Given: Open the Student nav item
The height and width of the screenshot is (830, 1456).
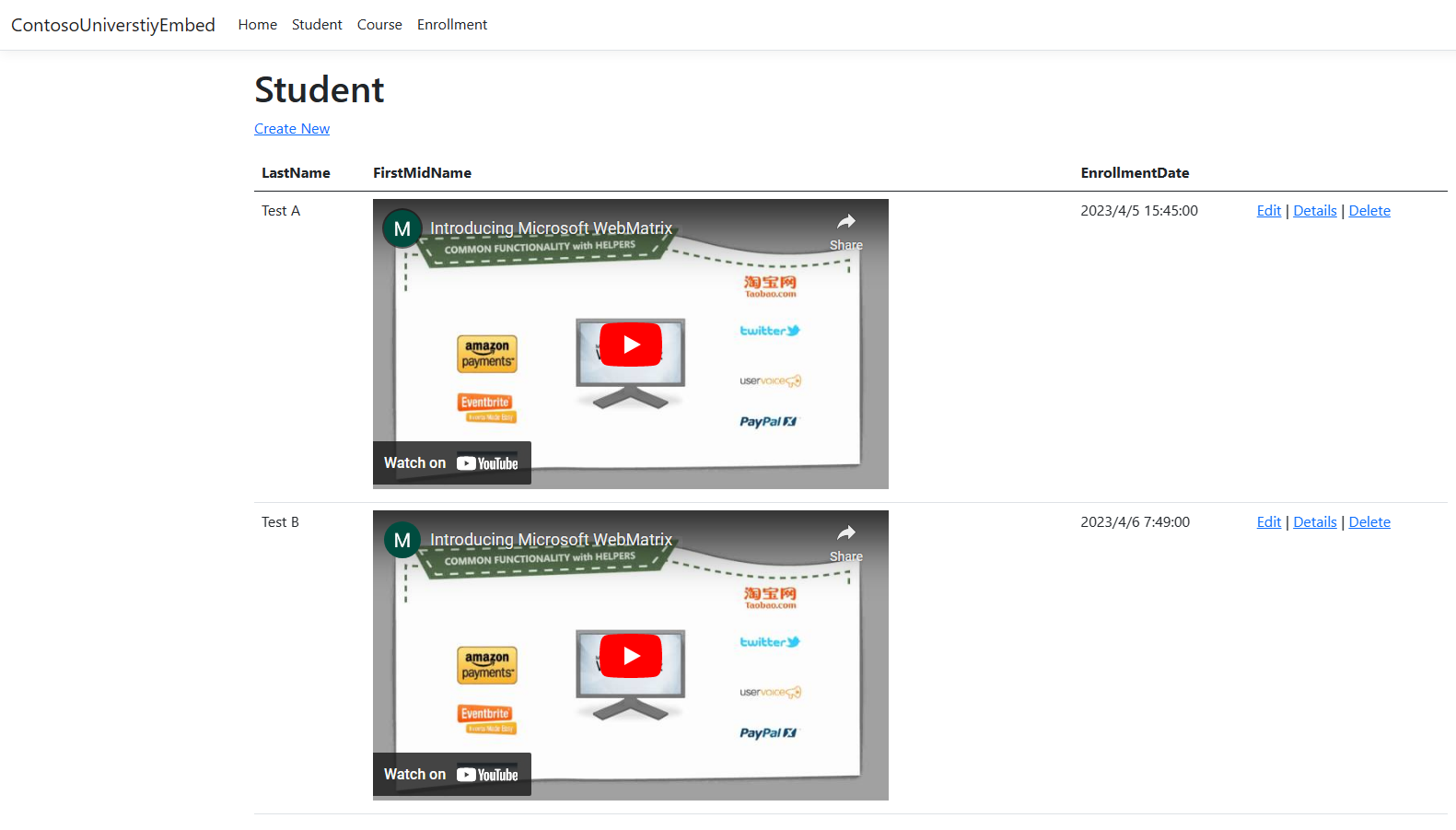Looking at the screenshot, I should [x=317, y=25].
